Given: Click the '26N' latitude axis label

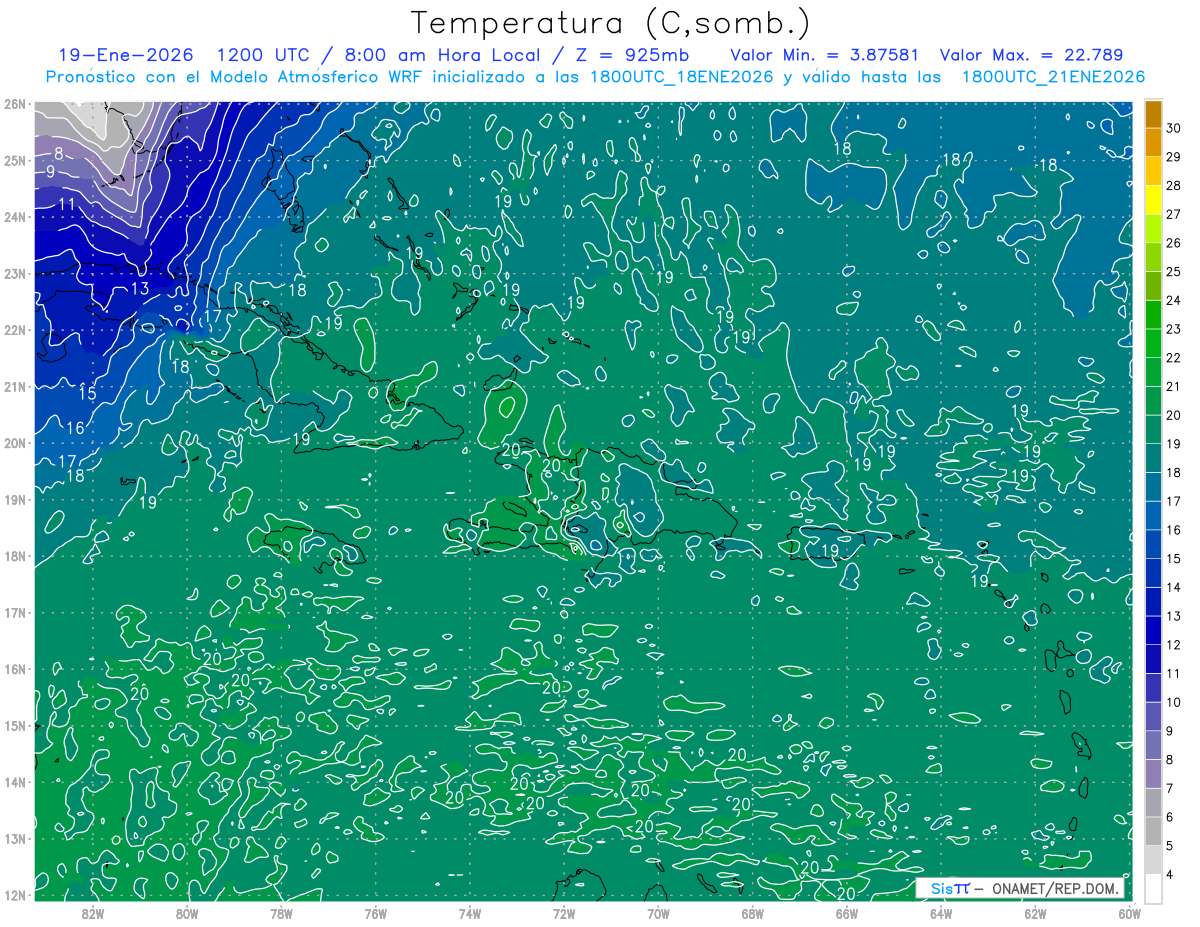Looking at the screenshot, I should (15, 104).
